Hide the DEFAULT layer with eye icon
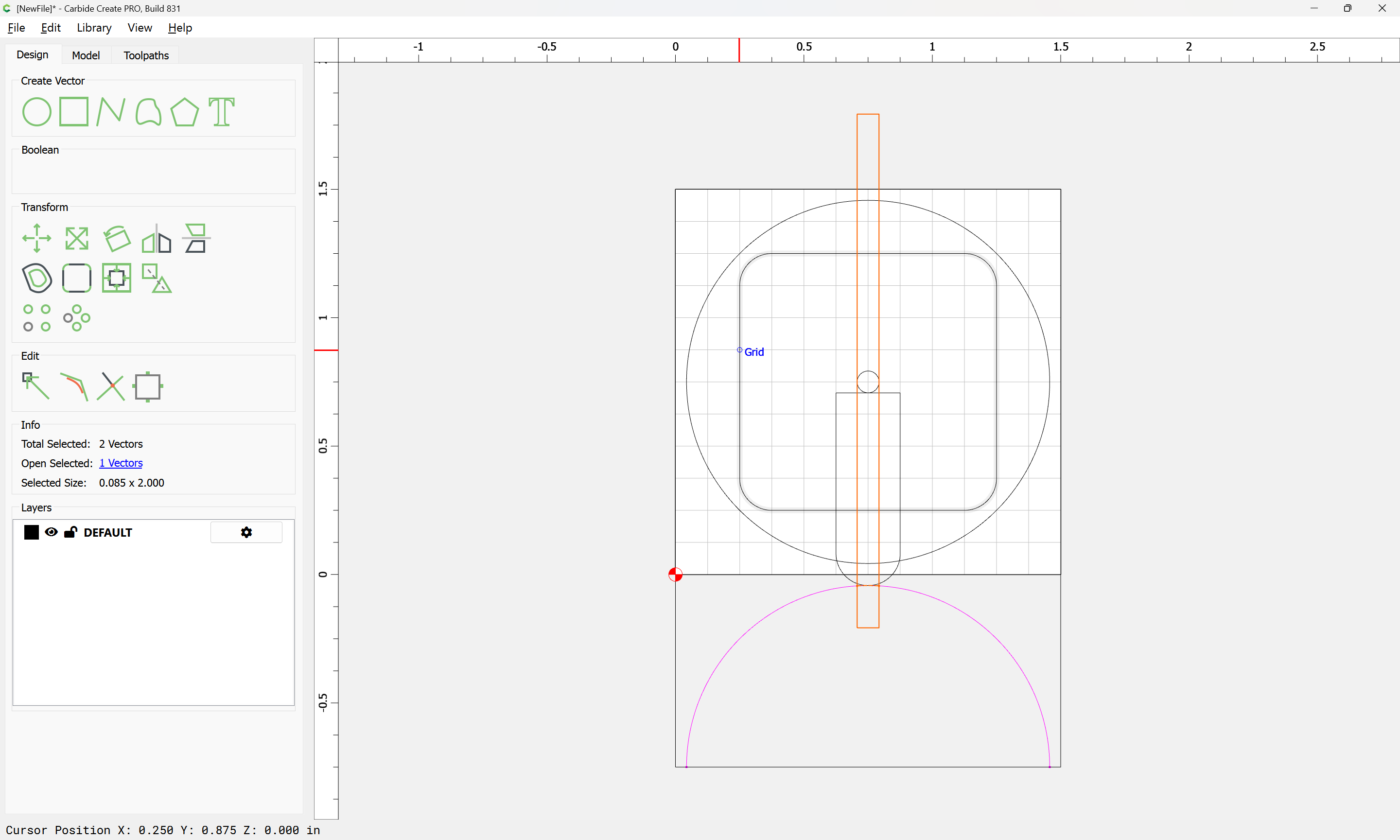The image size is (1400, 840). [51, 532]
